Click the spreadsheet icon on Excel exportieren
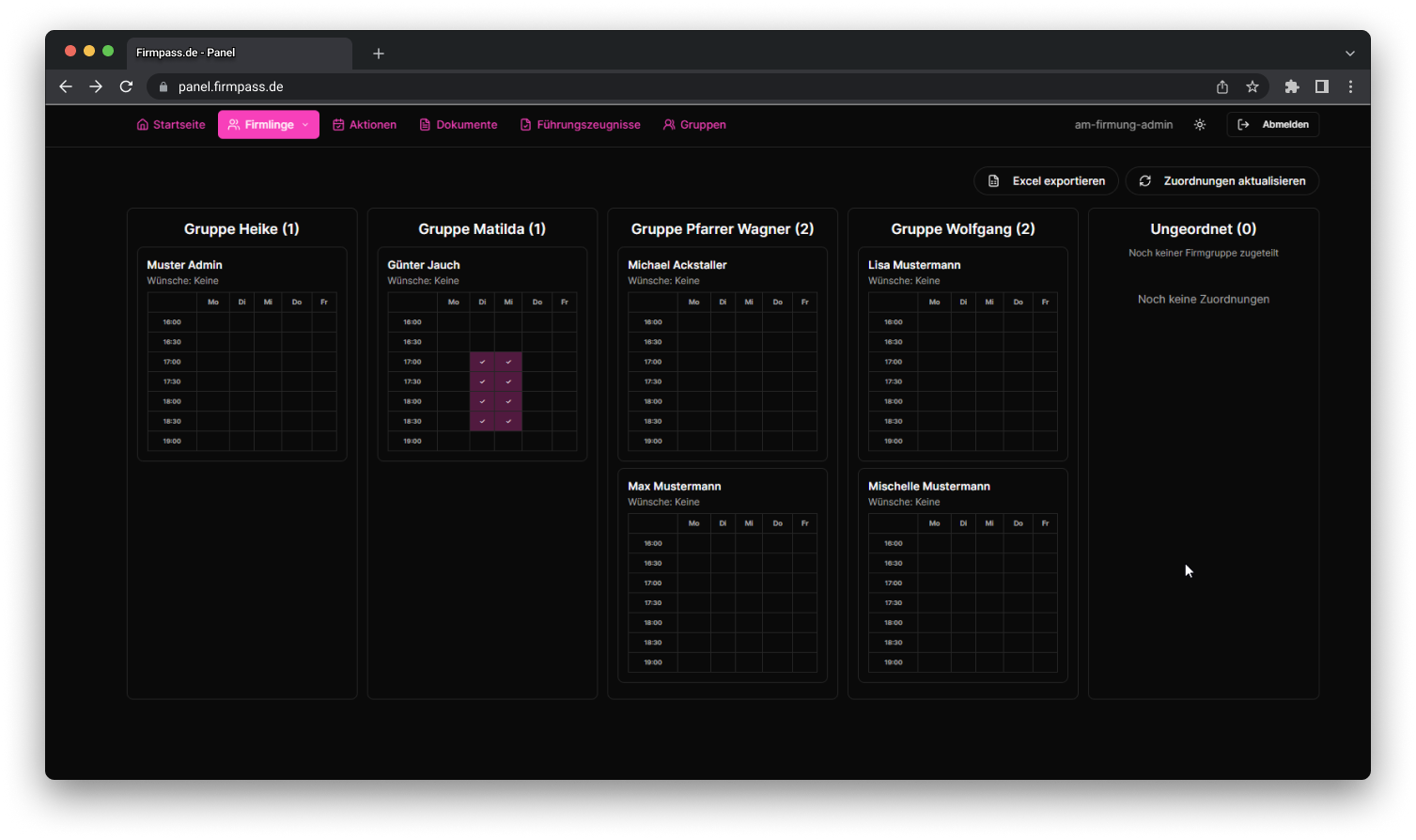Viewport: 1416px width, 840px height. (x=991, y=180)
